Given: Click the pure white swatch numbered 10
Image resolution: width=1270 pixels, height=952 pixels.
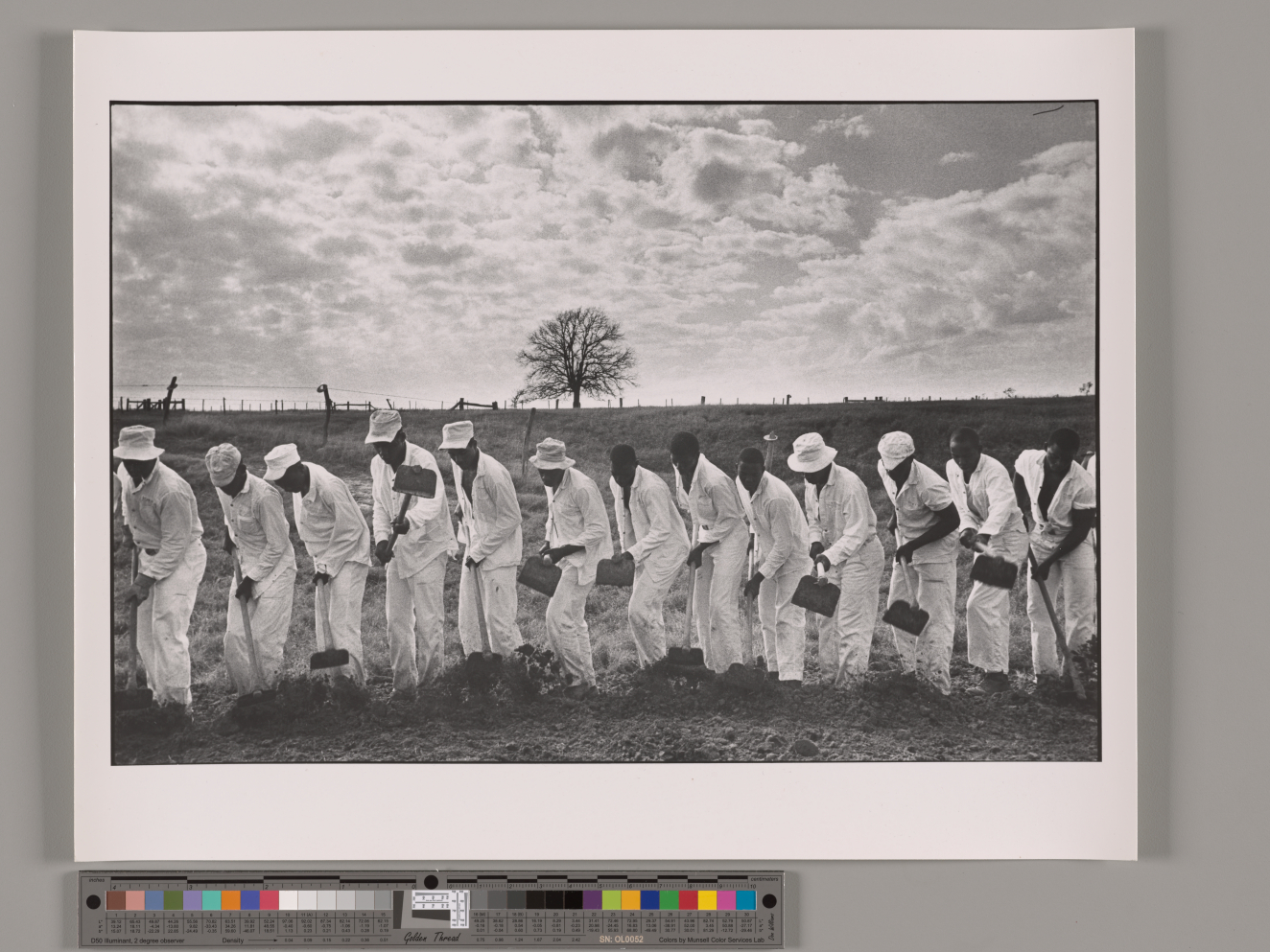Looking at the screenshot, I should (x=288, y=900).
